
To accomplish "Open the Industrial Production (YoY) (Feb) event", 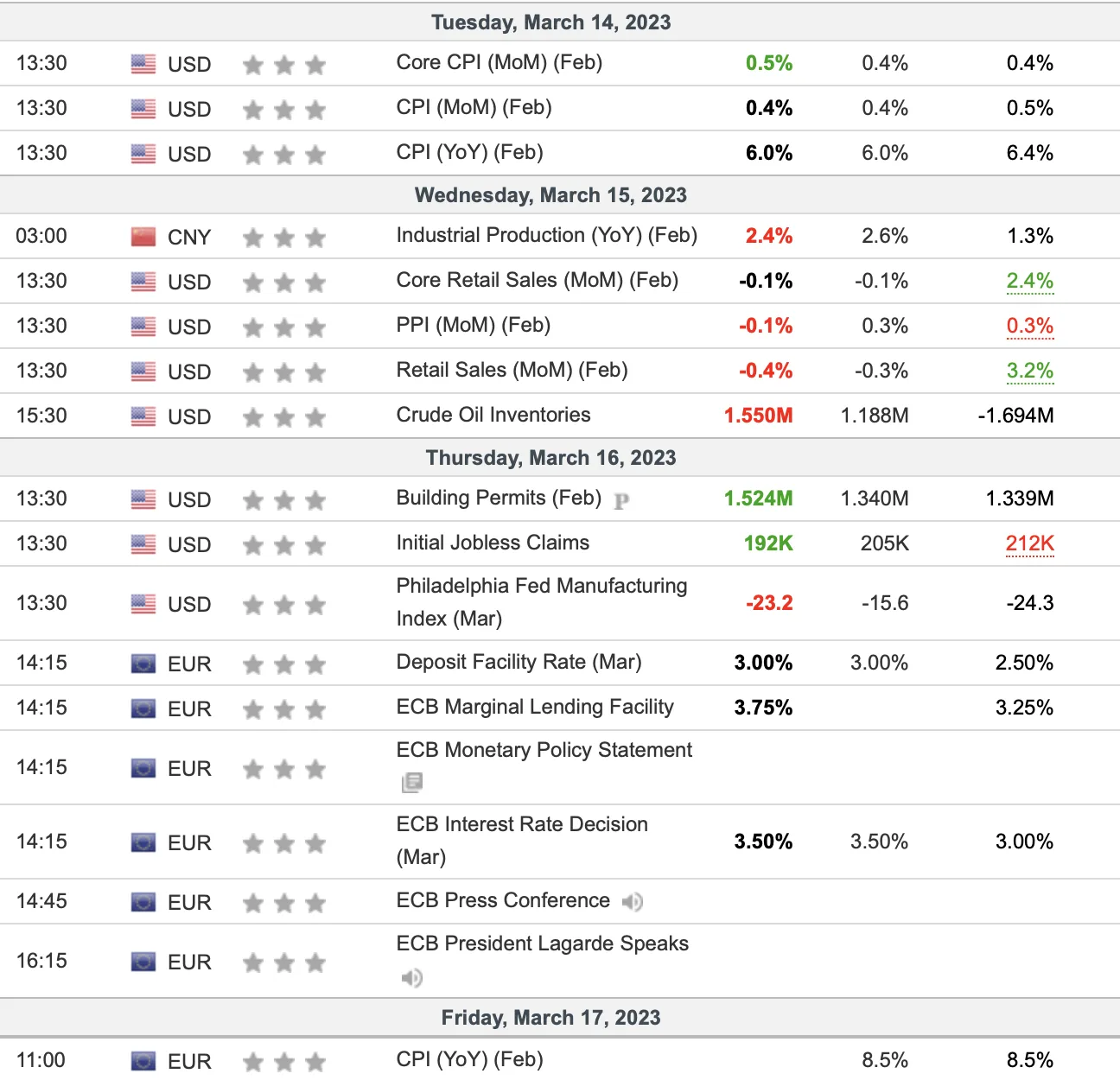I will (546, 235).
